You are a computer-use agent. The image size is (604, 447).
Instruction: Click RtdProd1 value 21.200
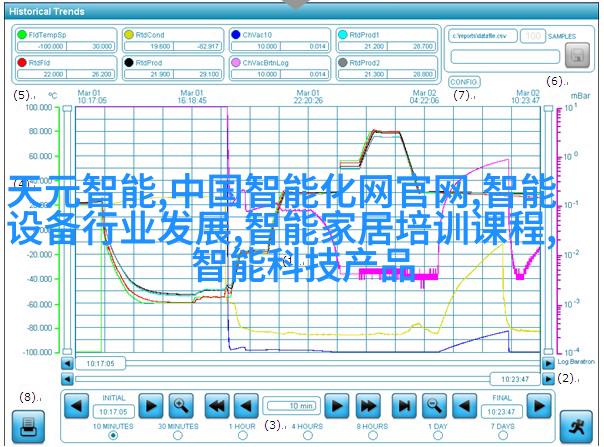[363, 46]
